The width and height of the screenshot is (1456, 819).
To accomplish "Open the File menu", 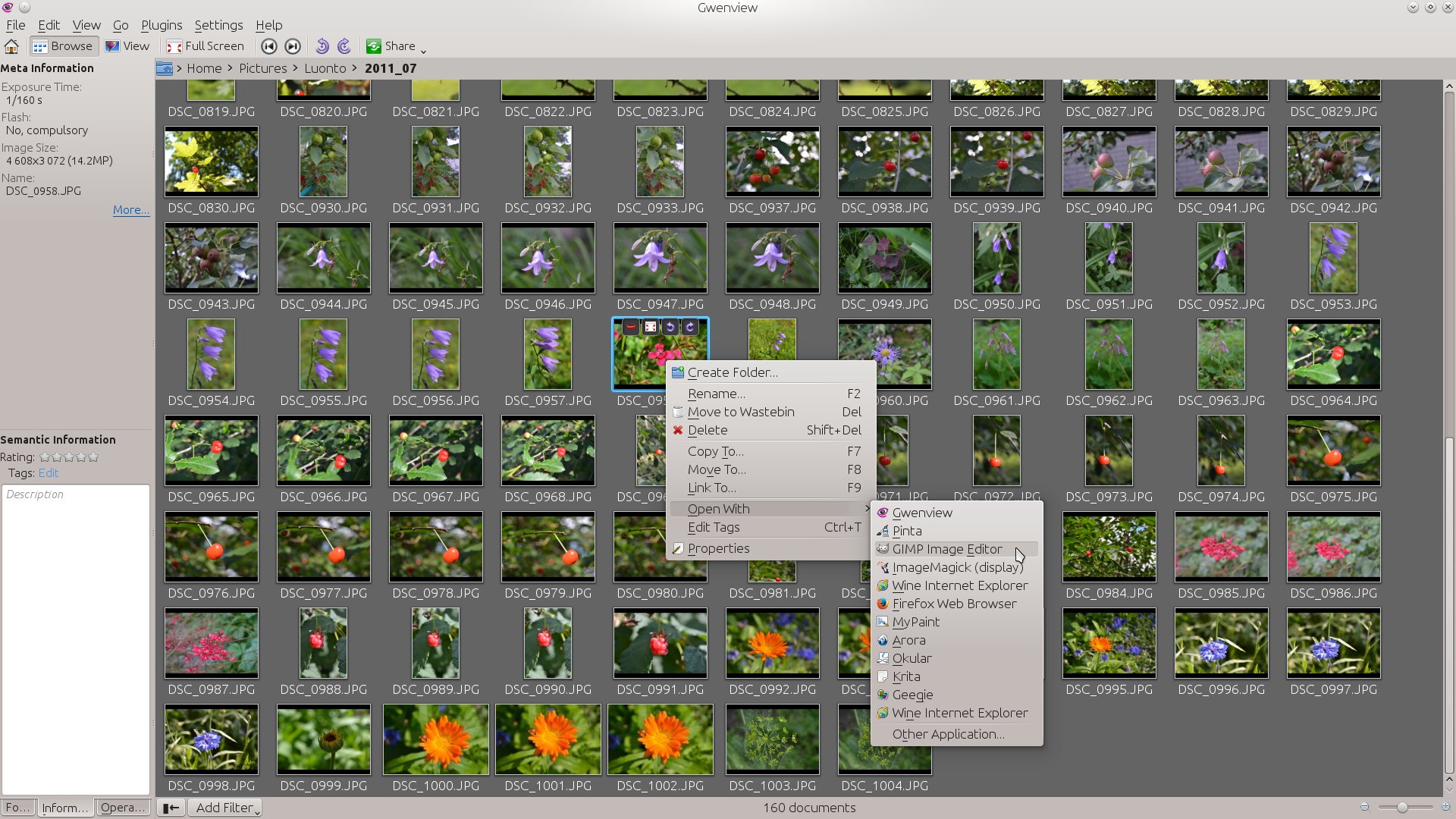I will 15,25.
